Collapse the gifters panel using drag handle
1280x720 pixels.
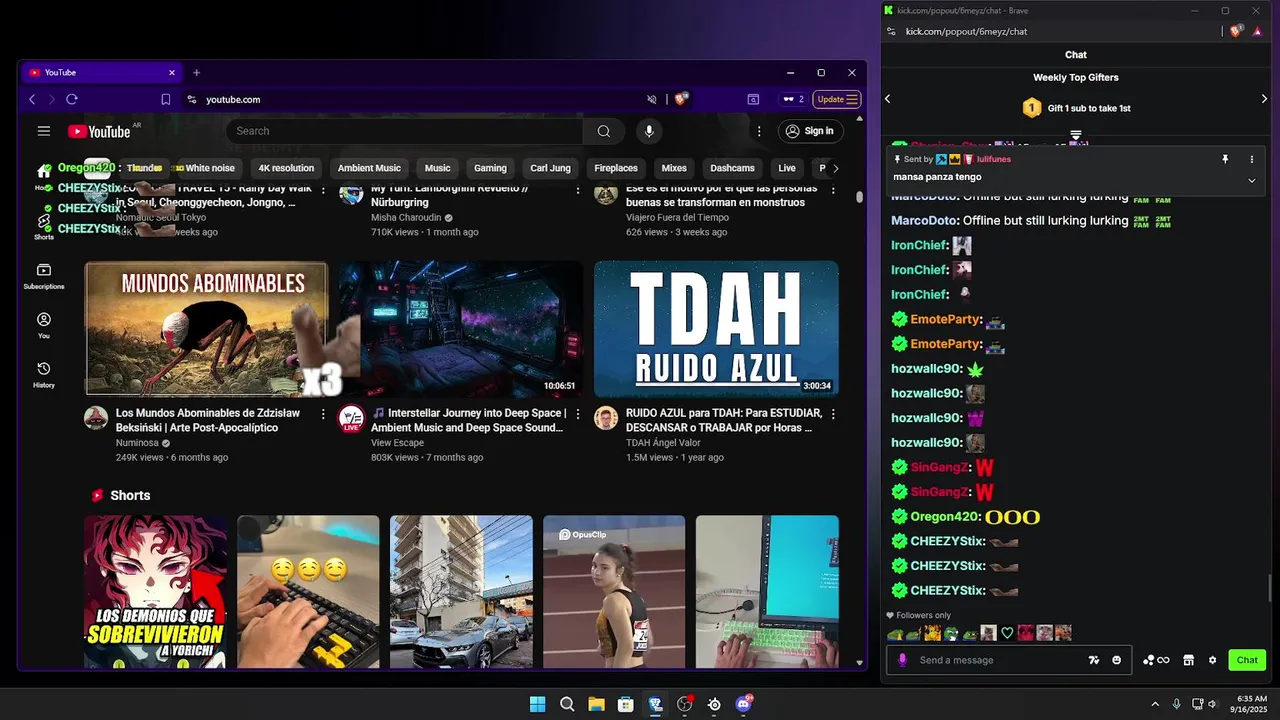[x=1076, y=134]
